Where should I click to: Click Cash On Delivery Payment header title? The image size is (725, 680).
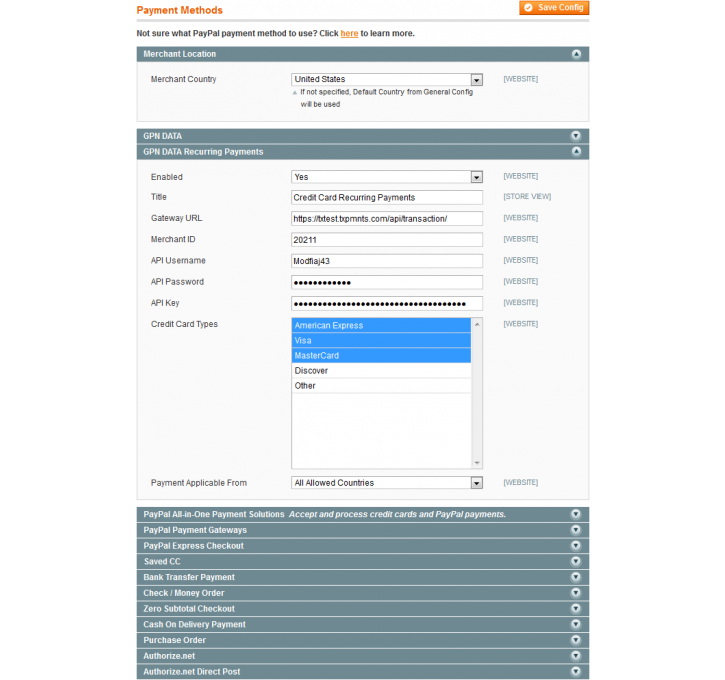[194, 625]
